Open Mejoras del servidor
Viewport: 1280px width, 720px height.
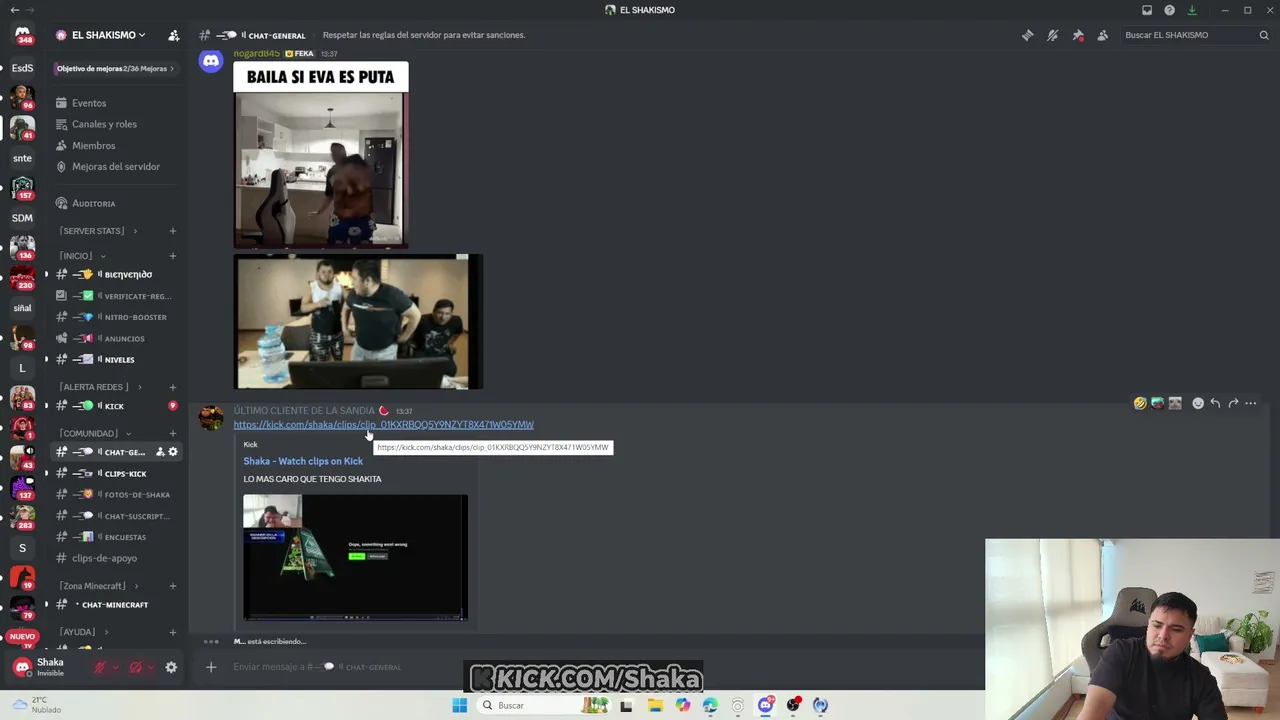click(116, 167)
